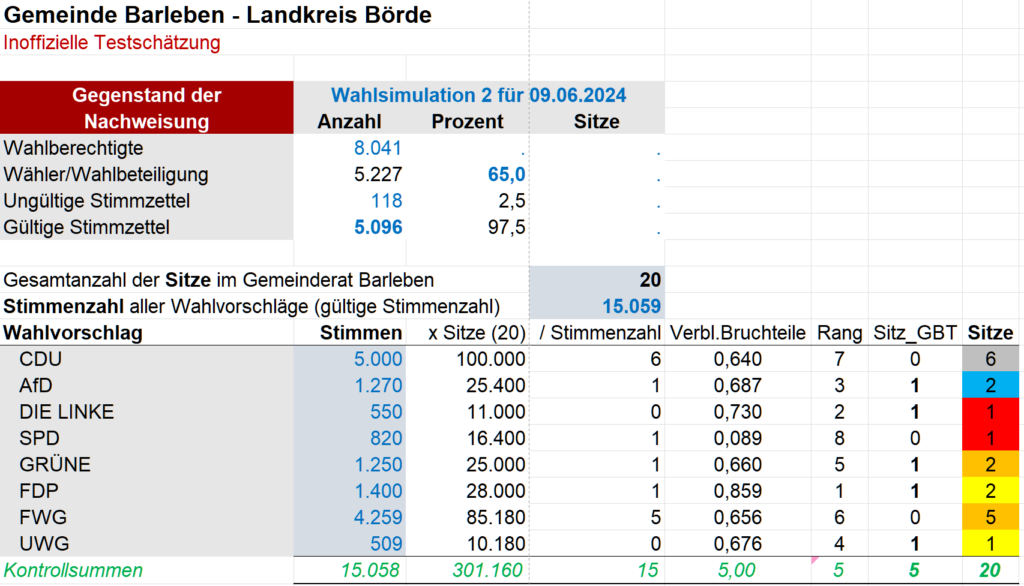Screen dimensions: 1024x586
Task: Select the 'Ungültige Stimmzettel' label
Action: point(97,201)
